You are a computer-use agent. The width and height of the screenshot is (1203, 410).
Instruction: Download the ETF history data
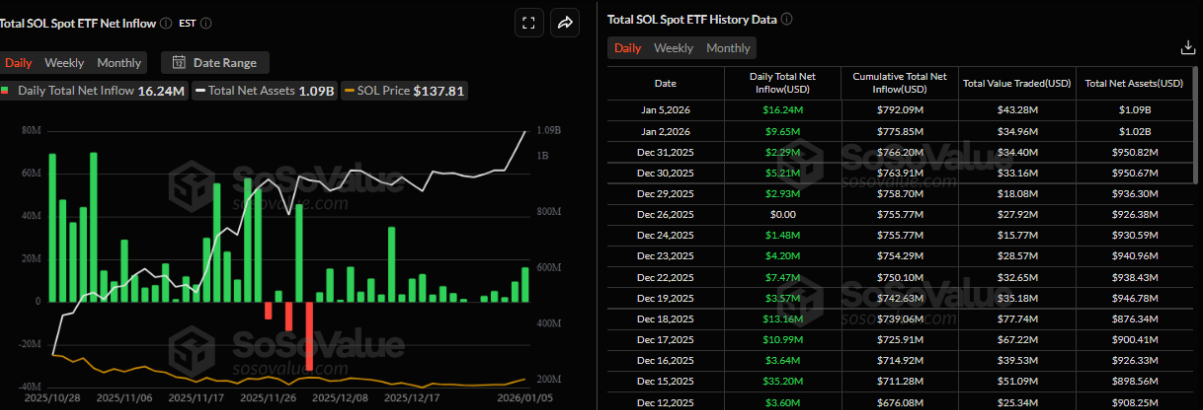(x=1188, y=47)
